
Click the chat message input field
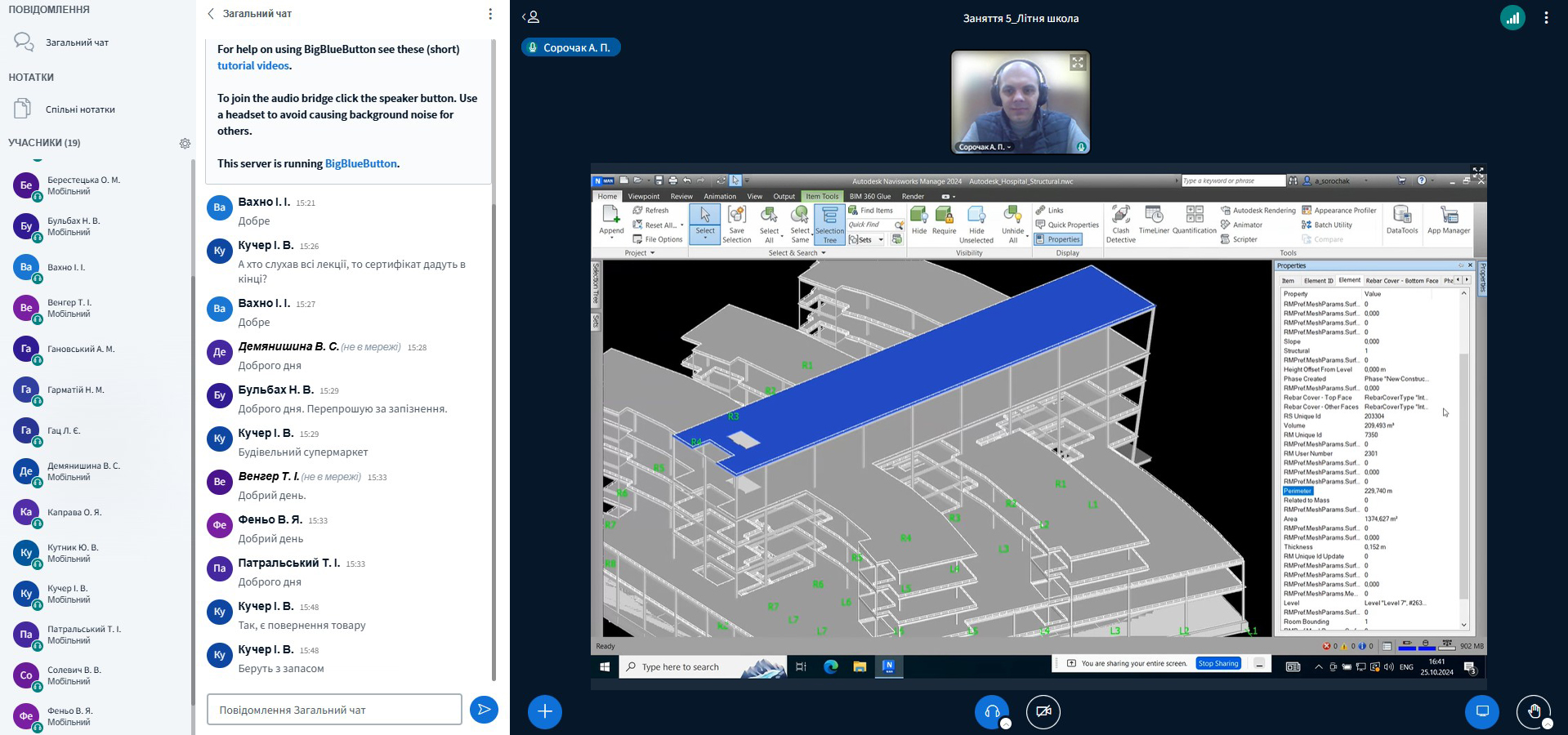click(334, 710)
